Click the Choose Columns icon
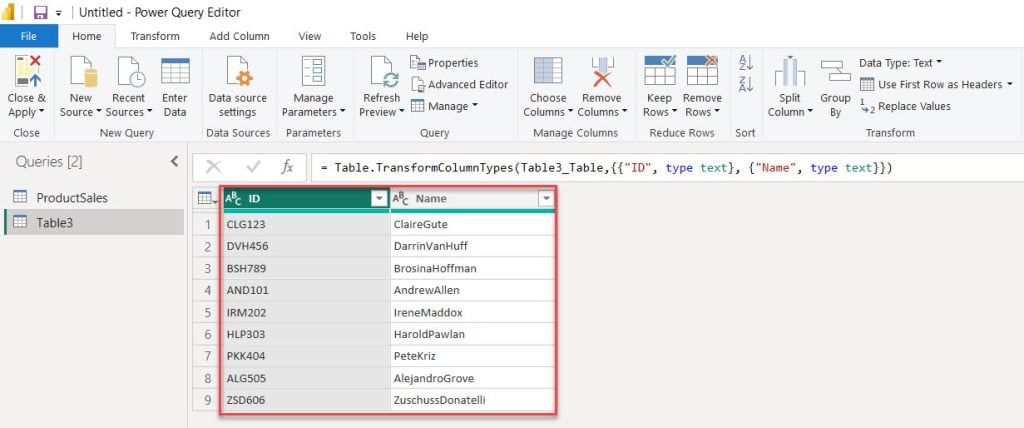 pos(548,71)
